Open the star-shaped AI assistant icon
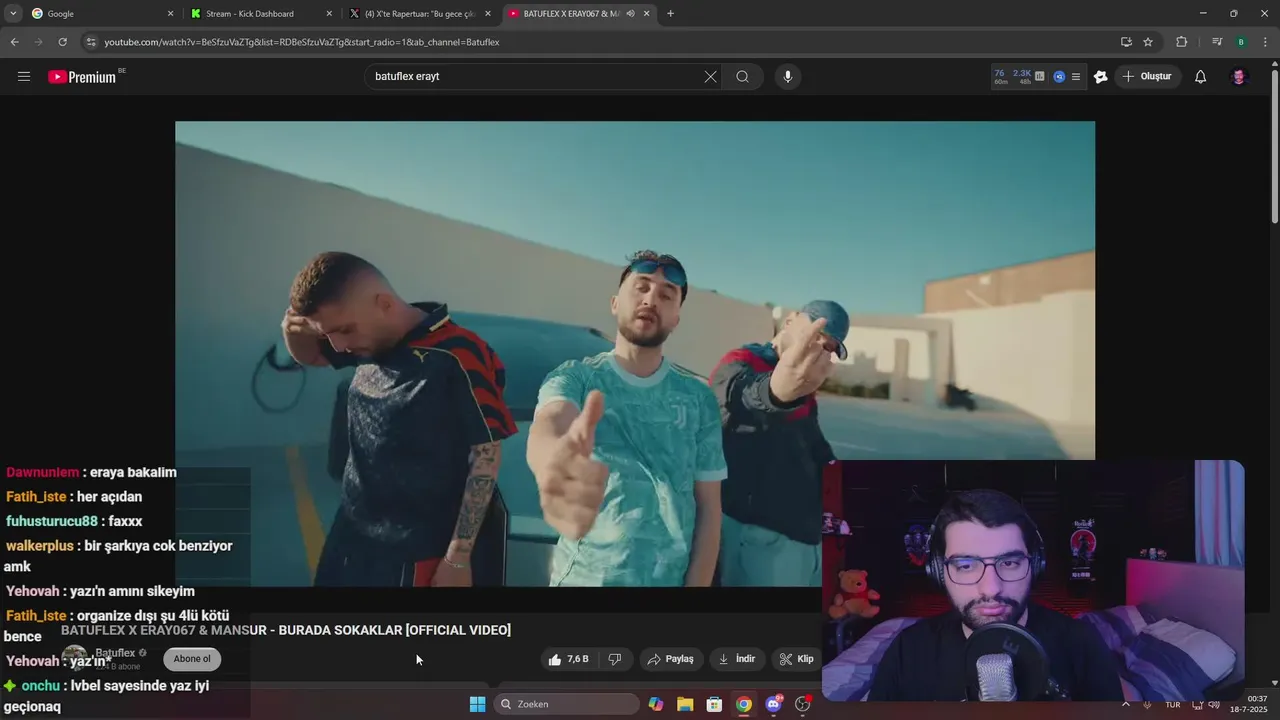This screenshot has height=720, width=1280. (x=1101, y=77)
